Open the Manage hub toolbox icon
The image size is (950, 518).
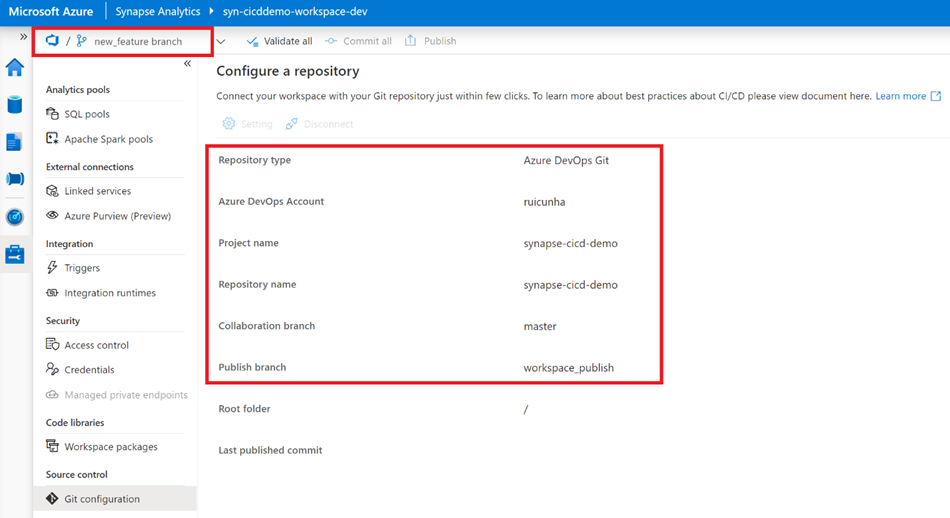pos(15,254)
